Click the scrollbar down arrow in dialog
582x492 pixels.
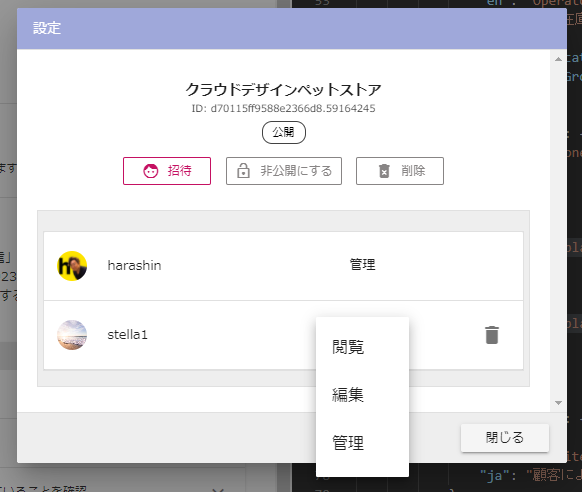[x=558, y=403]
